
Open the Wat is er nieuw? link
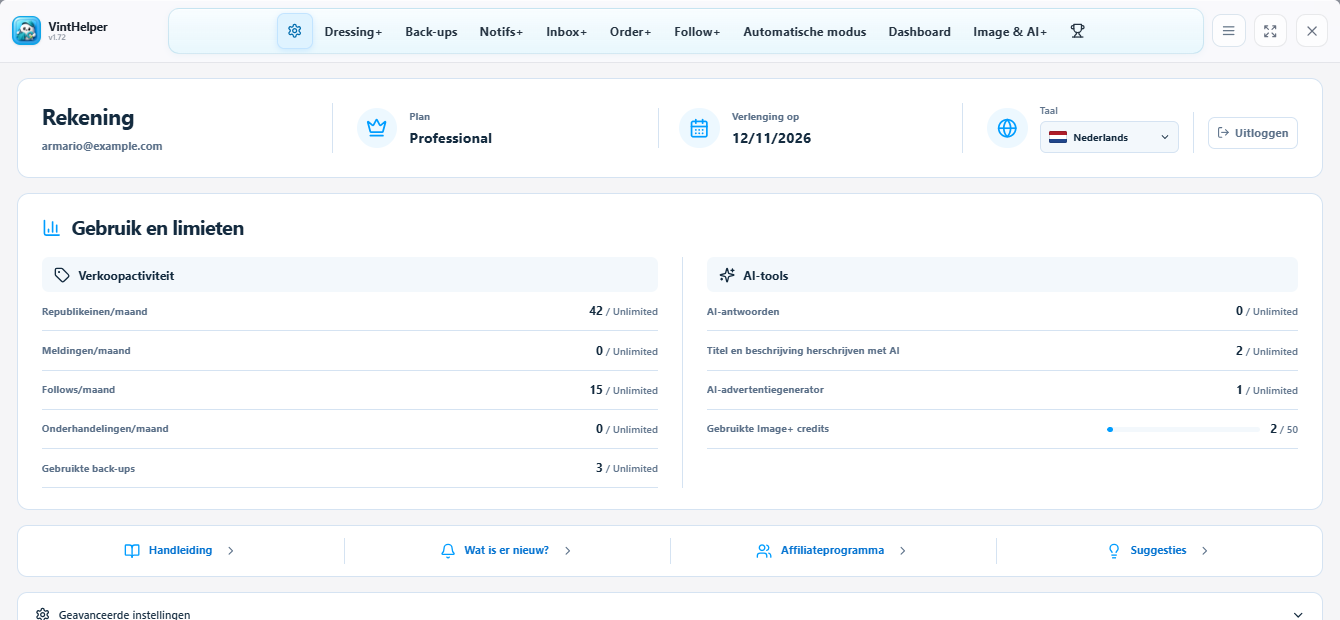point(506,551)
